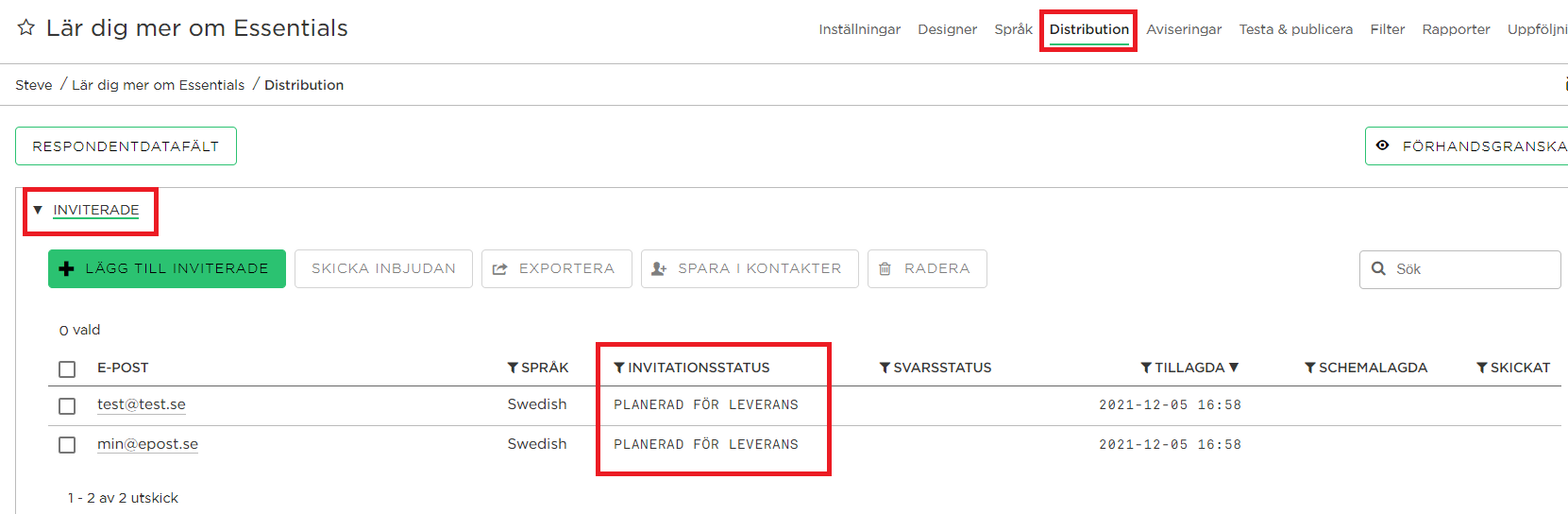This screenshot has height=514, width=1568.
Task: Toggle Tillagda sort order arrow
Action: point(1234,368)
